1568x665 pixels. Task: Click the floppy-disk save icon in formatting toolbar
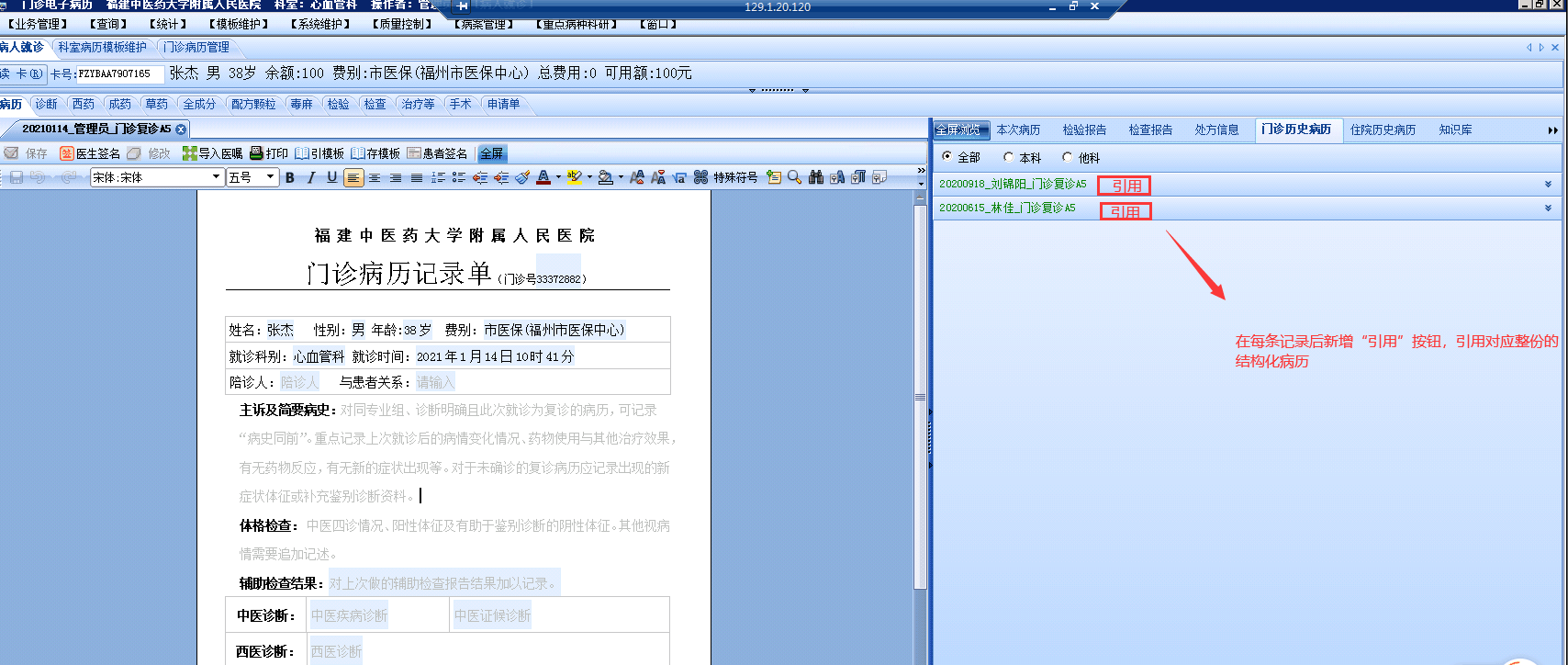(16, 177)
